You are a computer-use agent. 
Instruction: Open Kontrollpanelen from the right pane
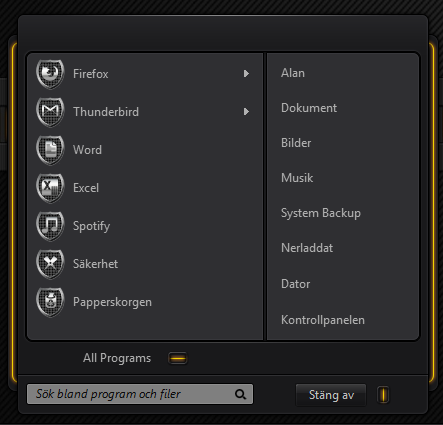pos(323,320)
